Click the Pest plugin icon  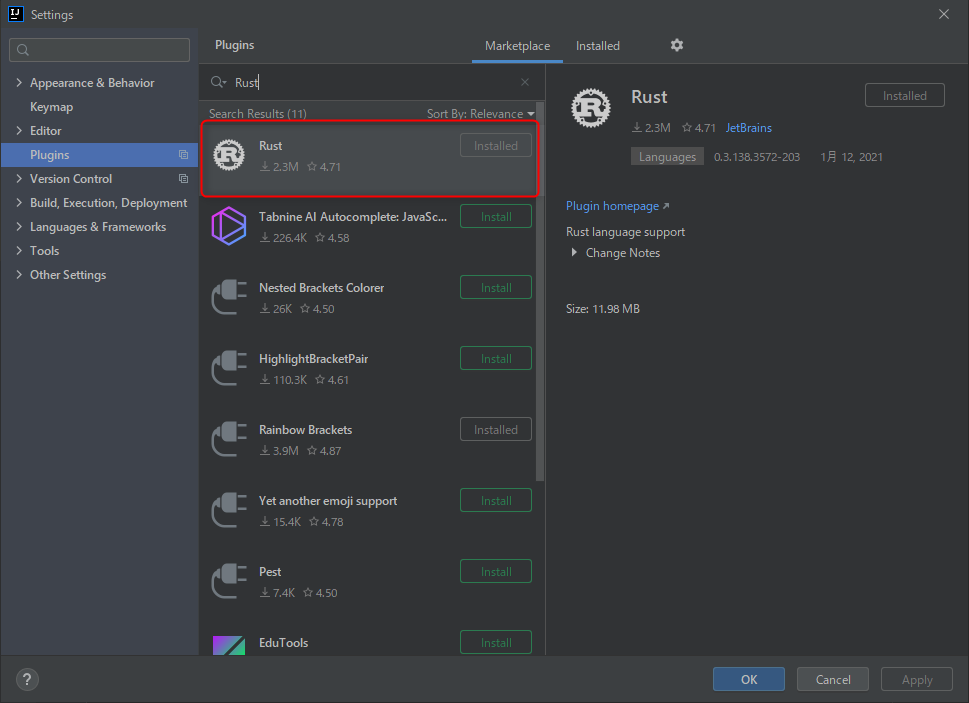pyautogui.click(x=229, y=581)
